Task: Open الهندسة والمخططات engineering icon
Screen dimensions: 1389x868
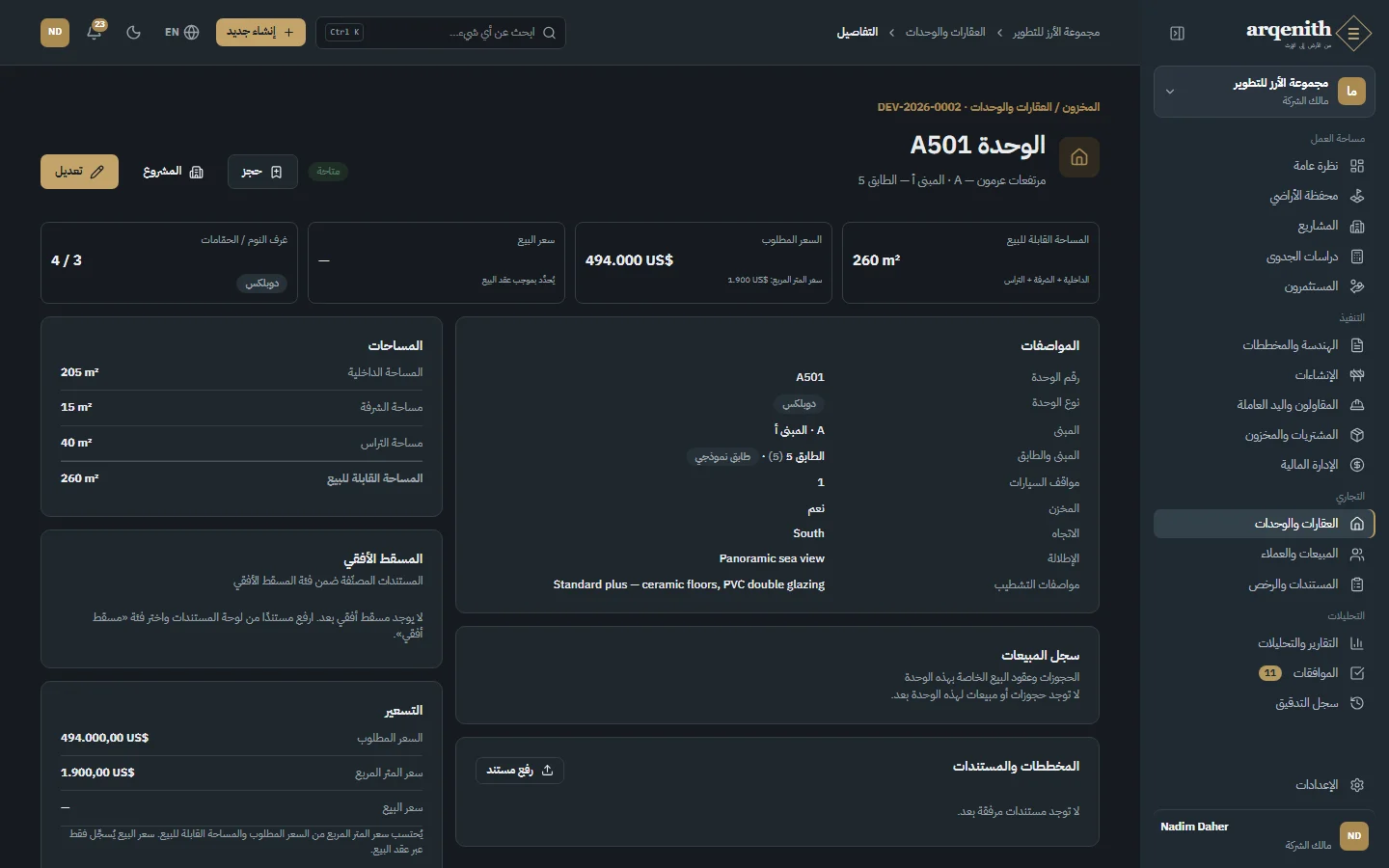Action: pos(1357,345)
